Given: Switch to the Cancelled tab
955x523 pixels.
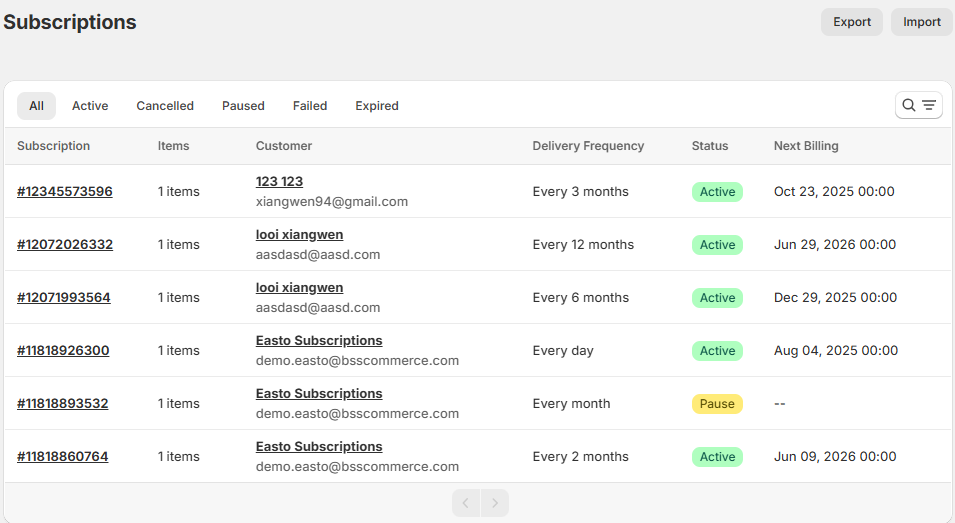Looking at the screenshot, I should pos(165,106).
